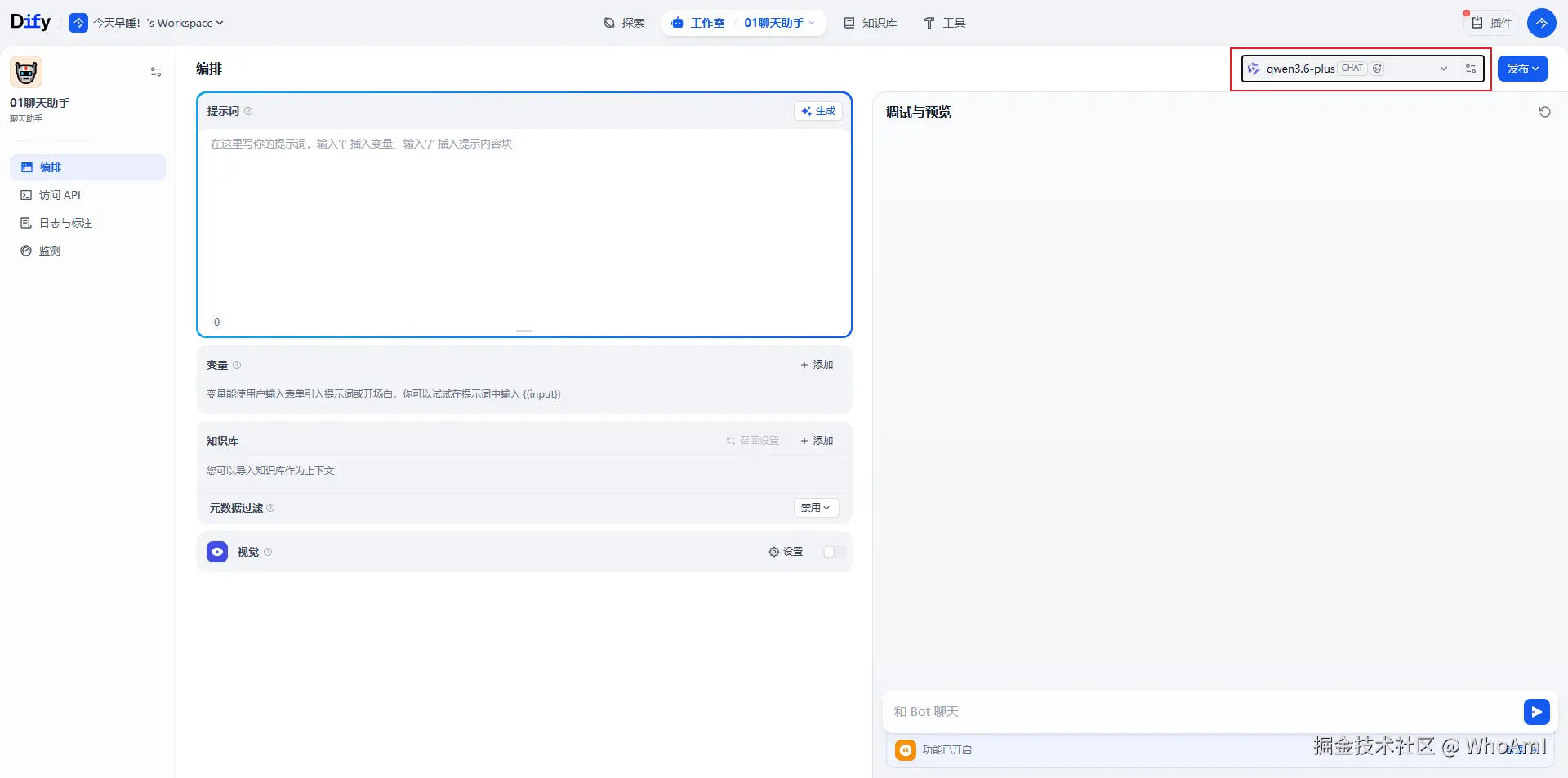Show the 元数据过滤 help icon

click(x=270, y=508)
